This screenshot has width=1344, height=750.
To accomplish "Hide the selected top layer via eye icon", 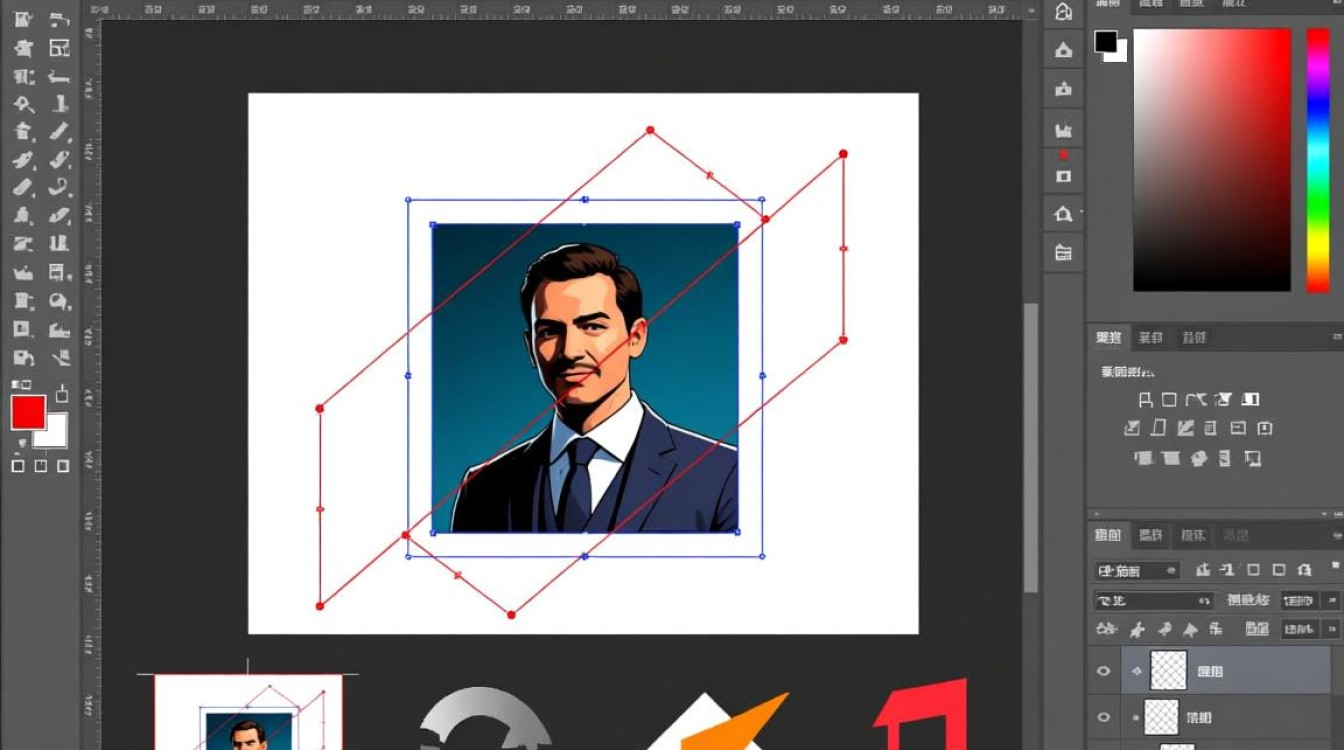I will 1104,671.
